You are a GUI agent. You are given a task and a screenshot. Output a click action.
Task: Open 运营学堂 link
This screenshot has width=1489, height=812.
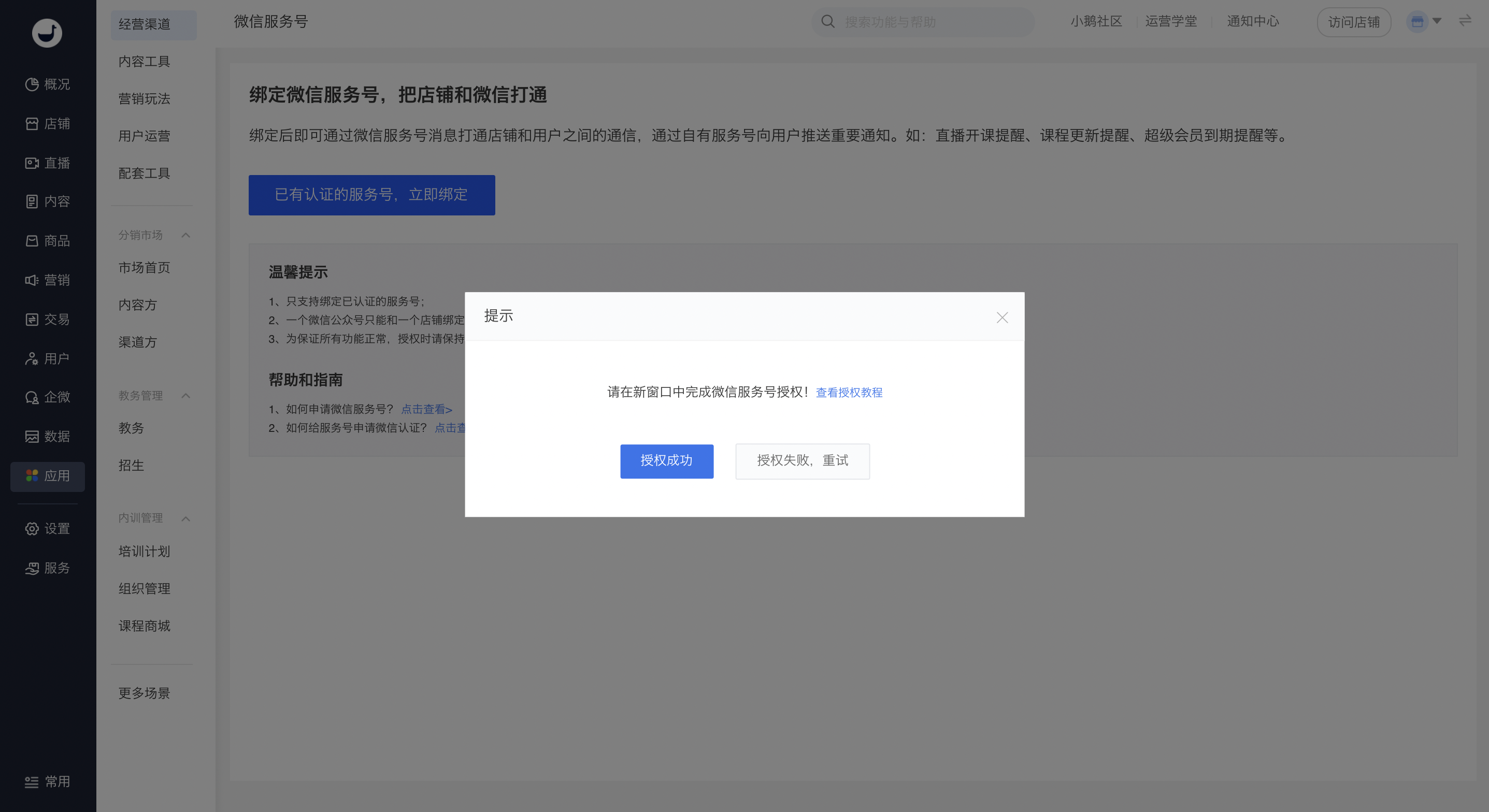(x=1170, y=21)
